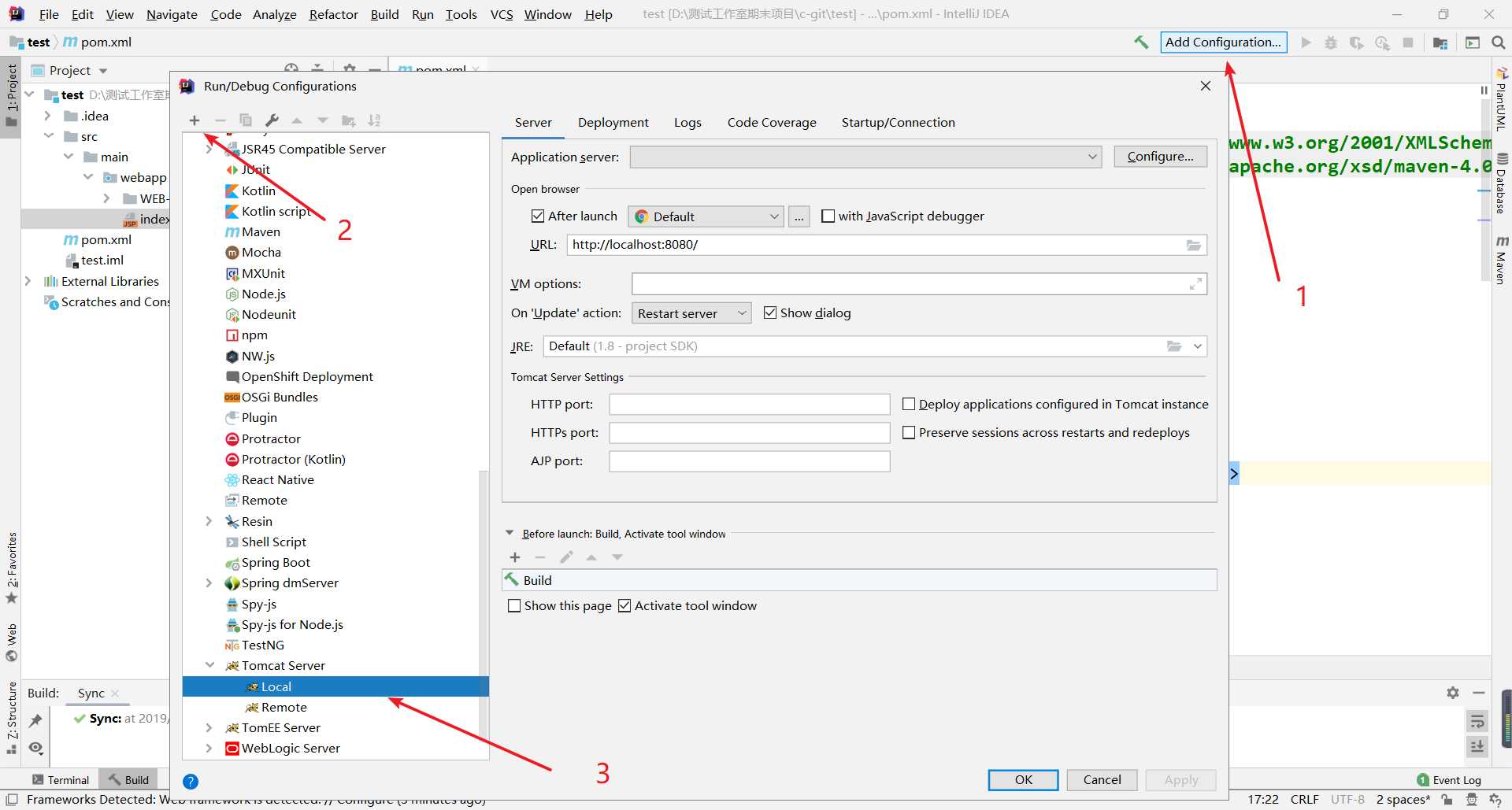Open the Event Log

coord(1449,780)
